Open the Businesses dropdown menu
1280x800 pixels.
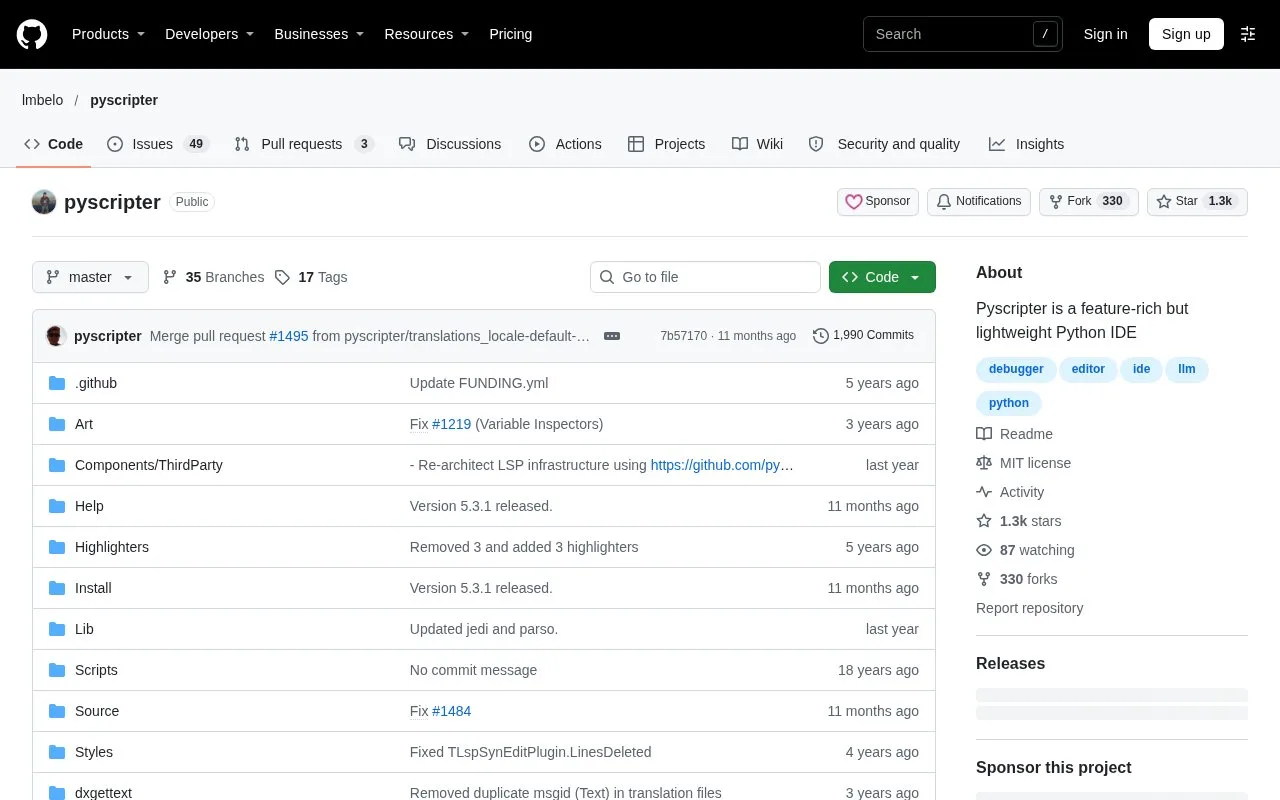click(x=319, y=34)
